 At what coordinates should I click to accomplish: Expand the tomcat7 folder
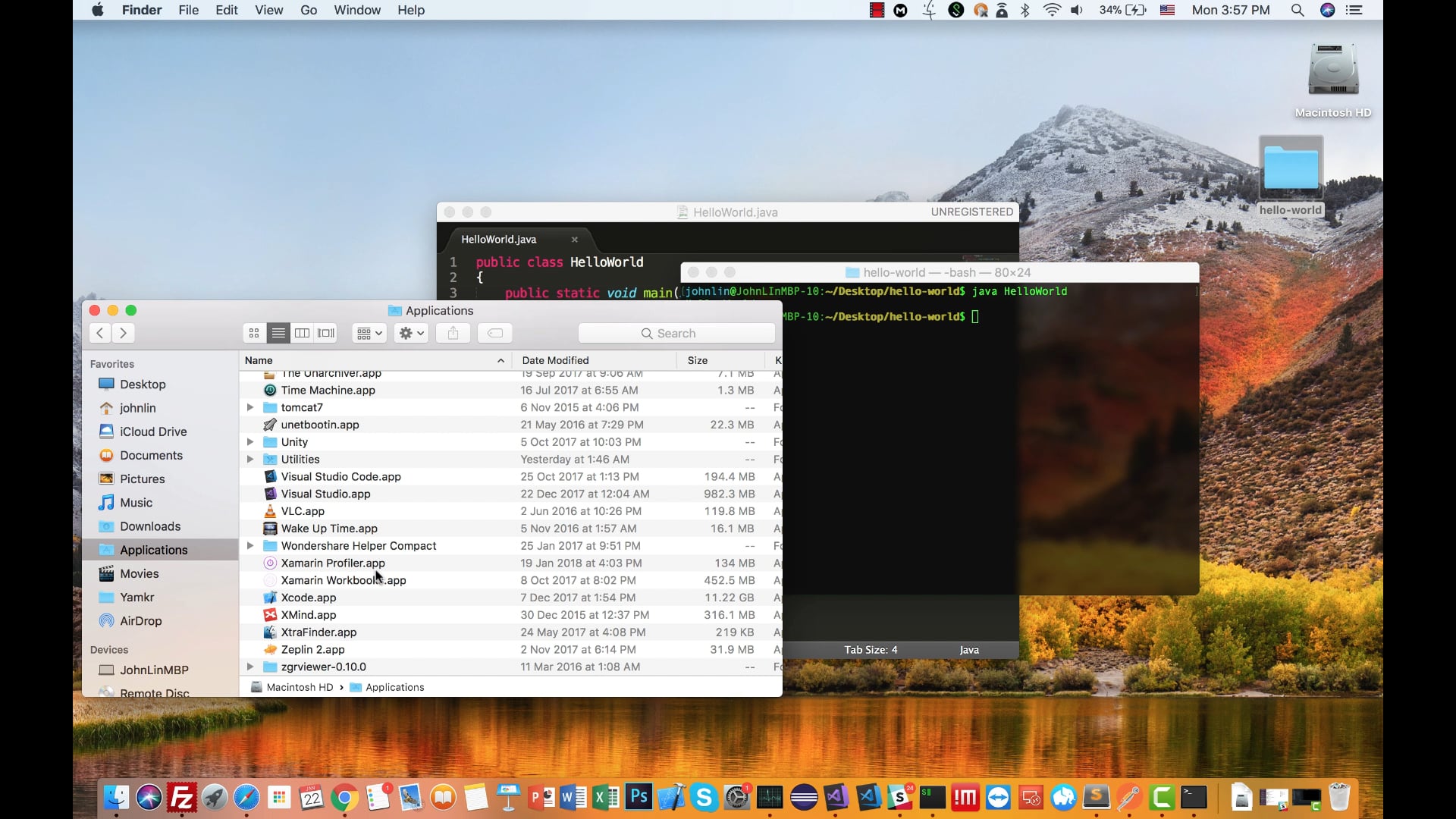[x=250, y=407]
